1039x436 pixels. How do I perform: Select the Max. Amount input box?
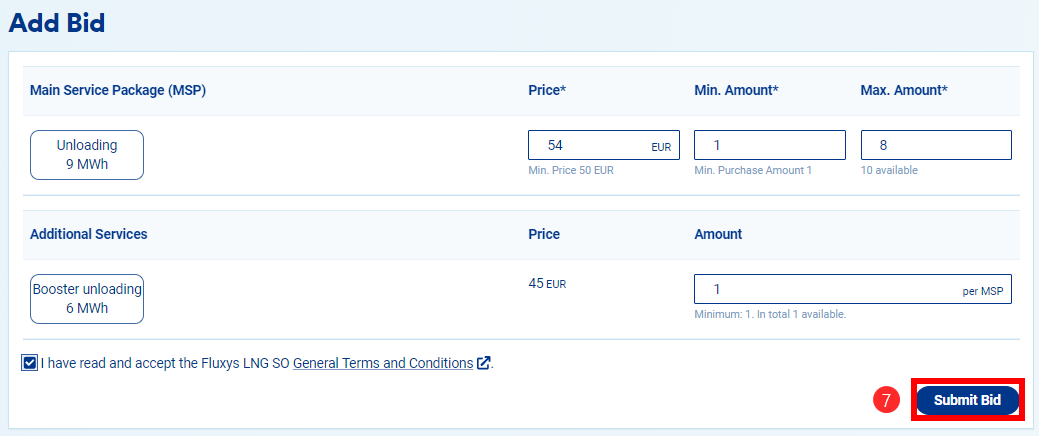[x=936, y=145]
